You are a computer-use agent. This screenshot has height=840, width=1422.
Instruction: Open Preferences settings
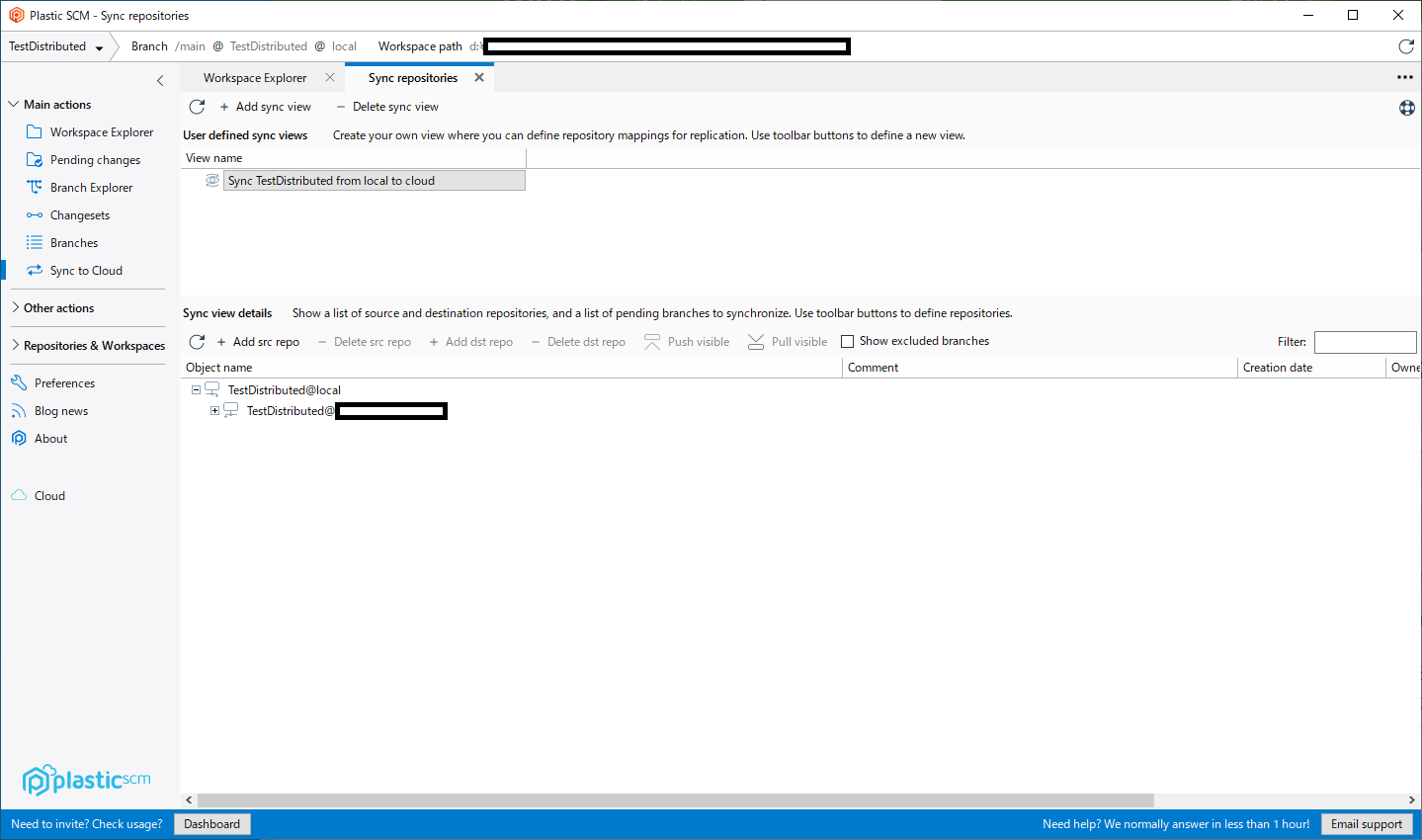coord(53,383)
